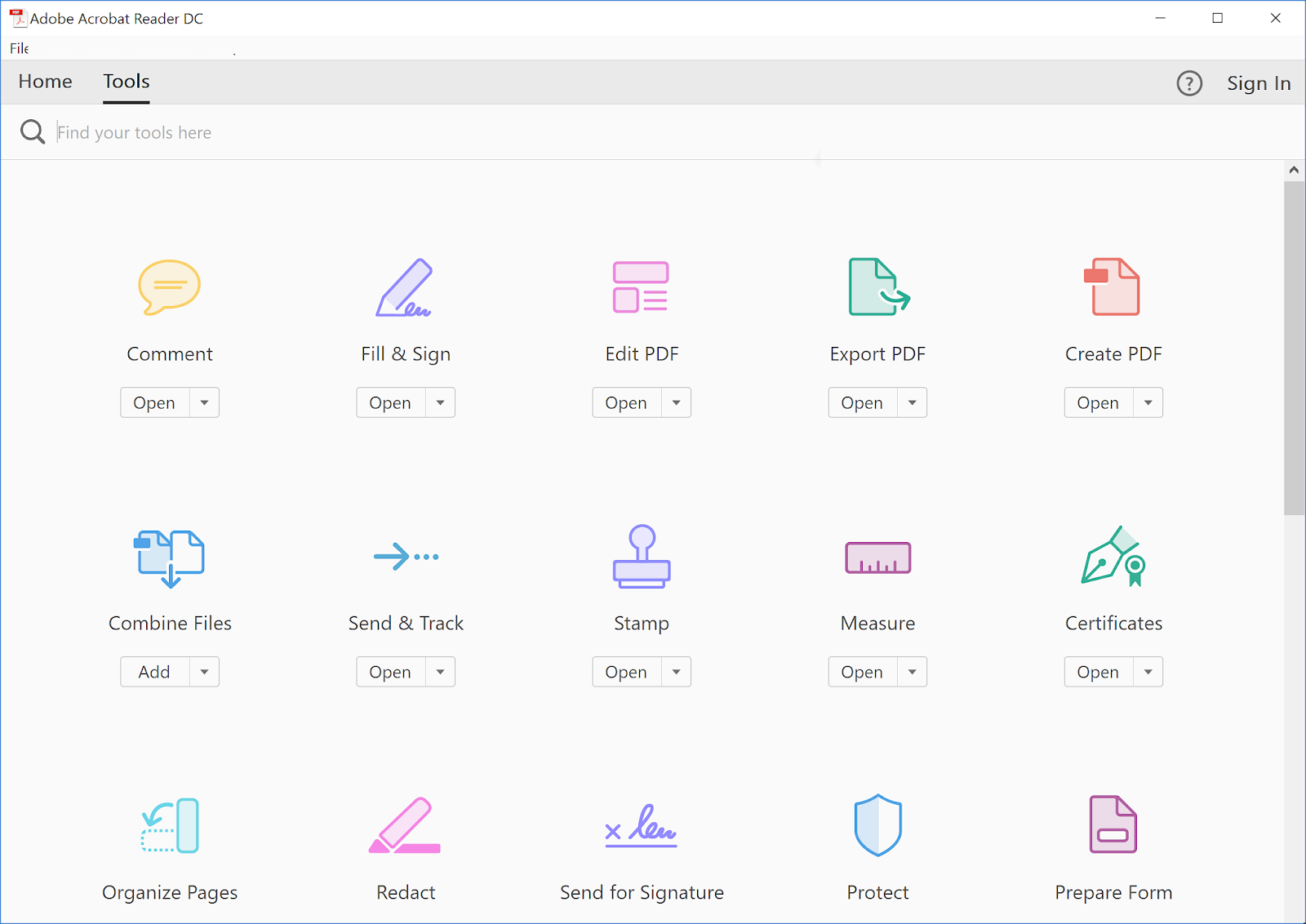Select the Tools tab
This screenshot has width=1306, height=924.
point(127,82)
